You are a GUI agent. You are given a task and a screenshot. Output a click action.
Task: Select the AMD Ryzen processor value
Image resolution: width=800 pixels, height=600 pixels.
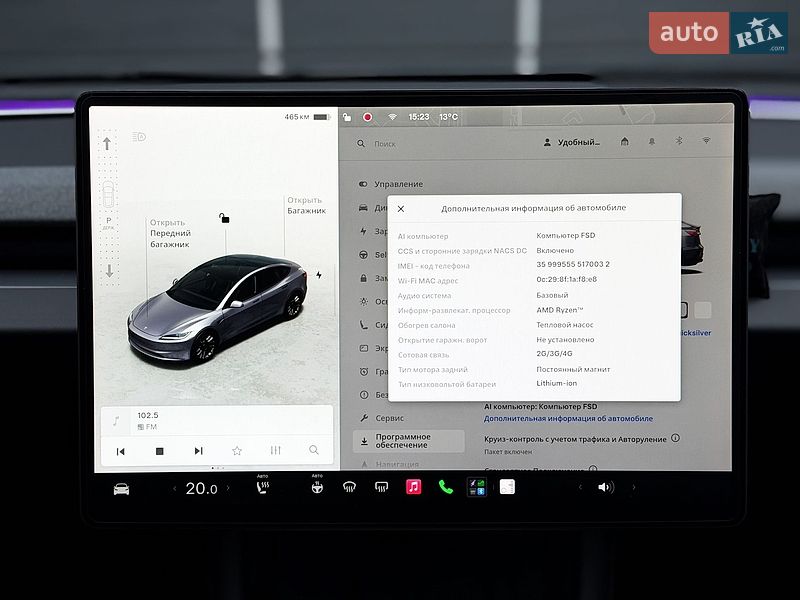tap(560, 310)
